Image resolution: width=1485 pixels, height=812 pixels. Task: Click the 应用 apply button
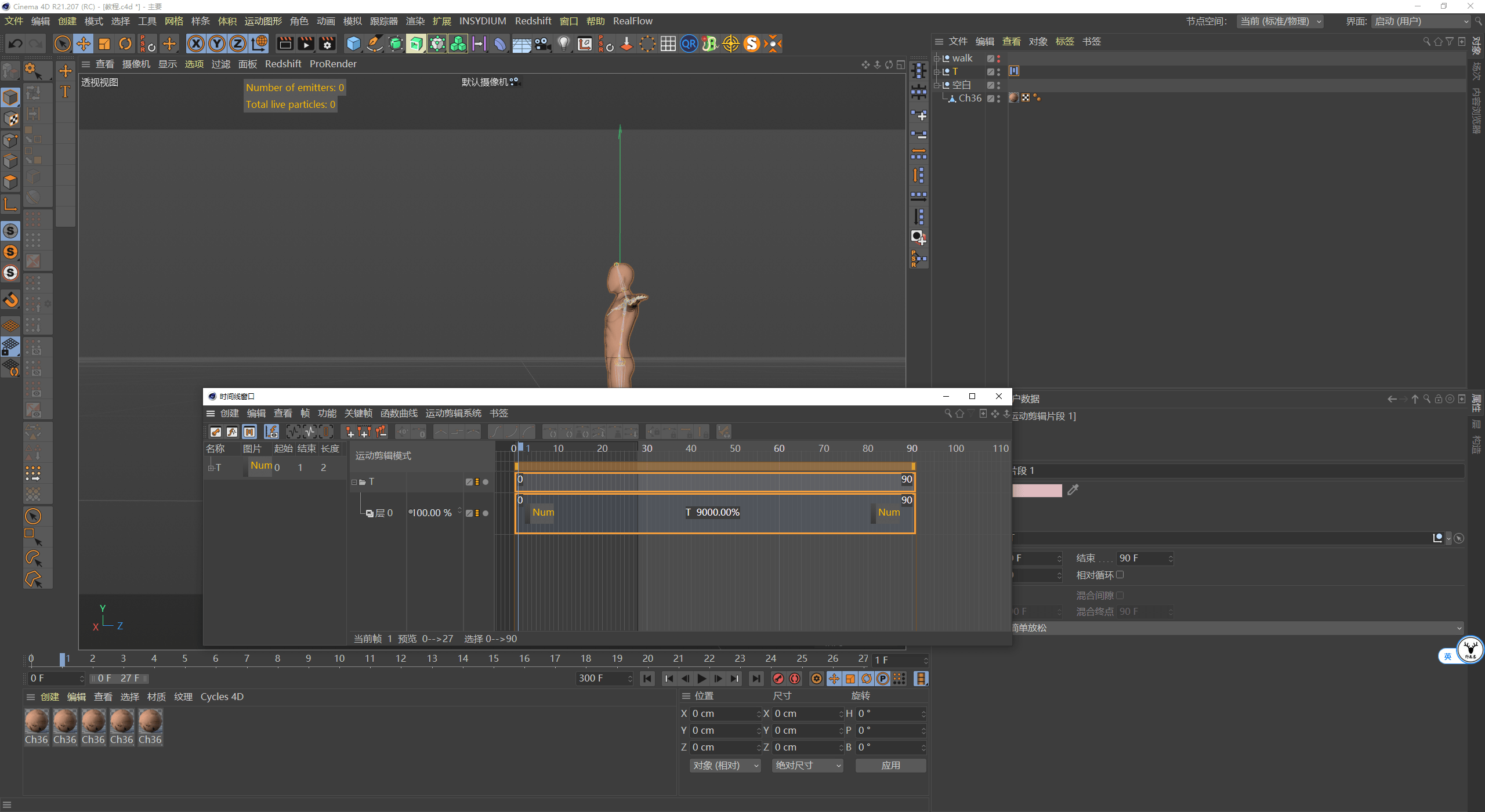(x=890, y=766)
